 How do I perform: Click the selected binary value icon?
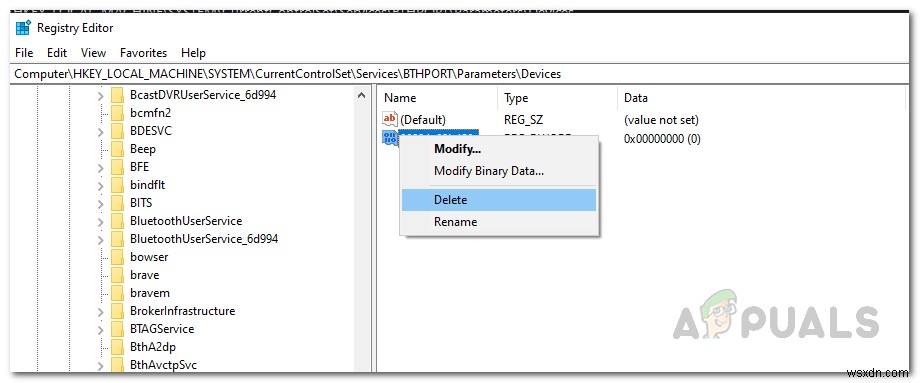click(x=390, y=138)
